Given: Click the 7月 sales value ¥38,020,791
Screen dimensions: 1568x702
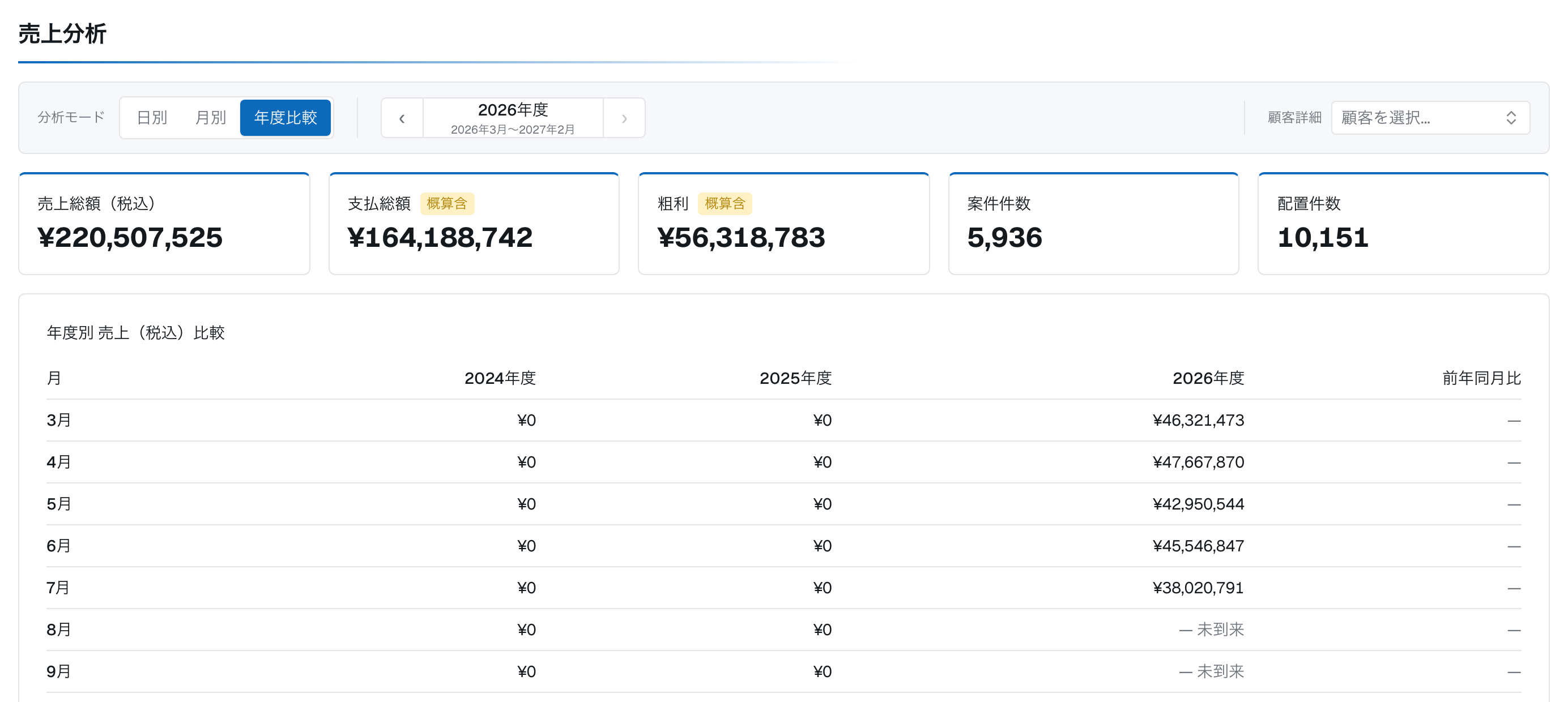Looking at the screenshot, I should pos(1198,588).
